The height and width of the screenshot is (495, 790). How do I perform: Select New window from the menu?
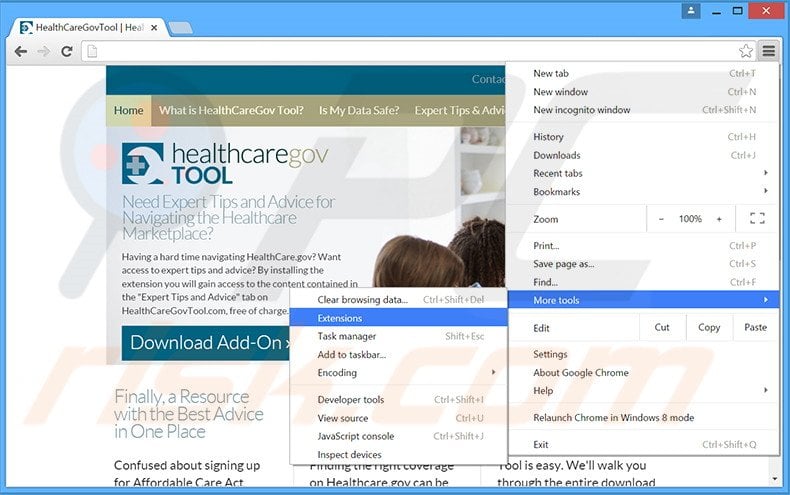tap(644, 92)
